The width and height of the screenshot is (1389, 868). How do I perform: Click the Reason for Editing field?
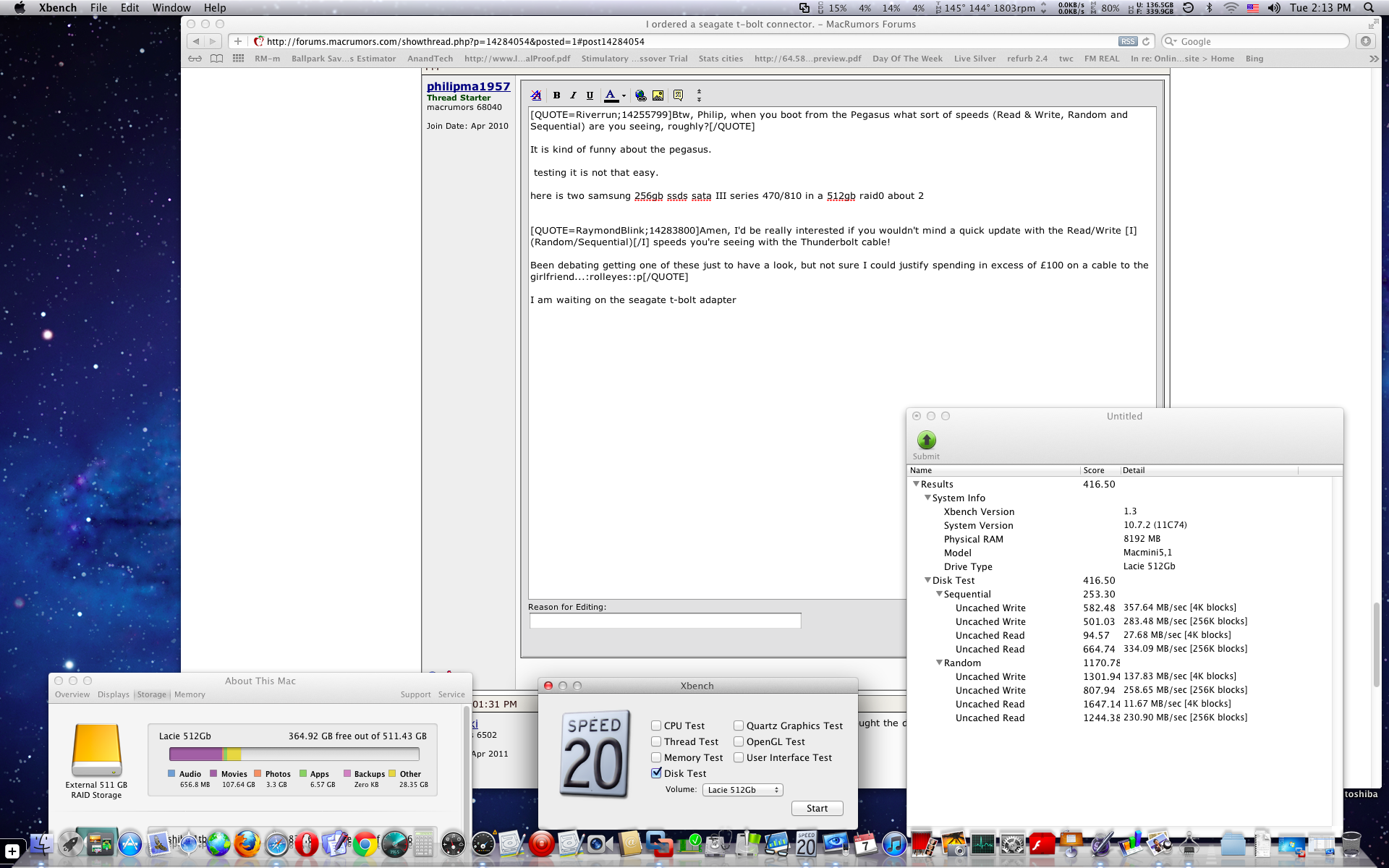point(665,621)
